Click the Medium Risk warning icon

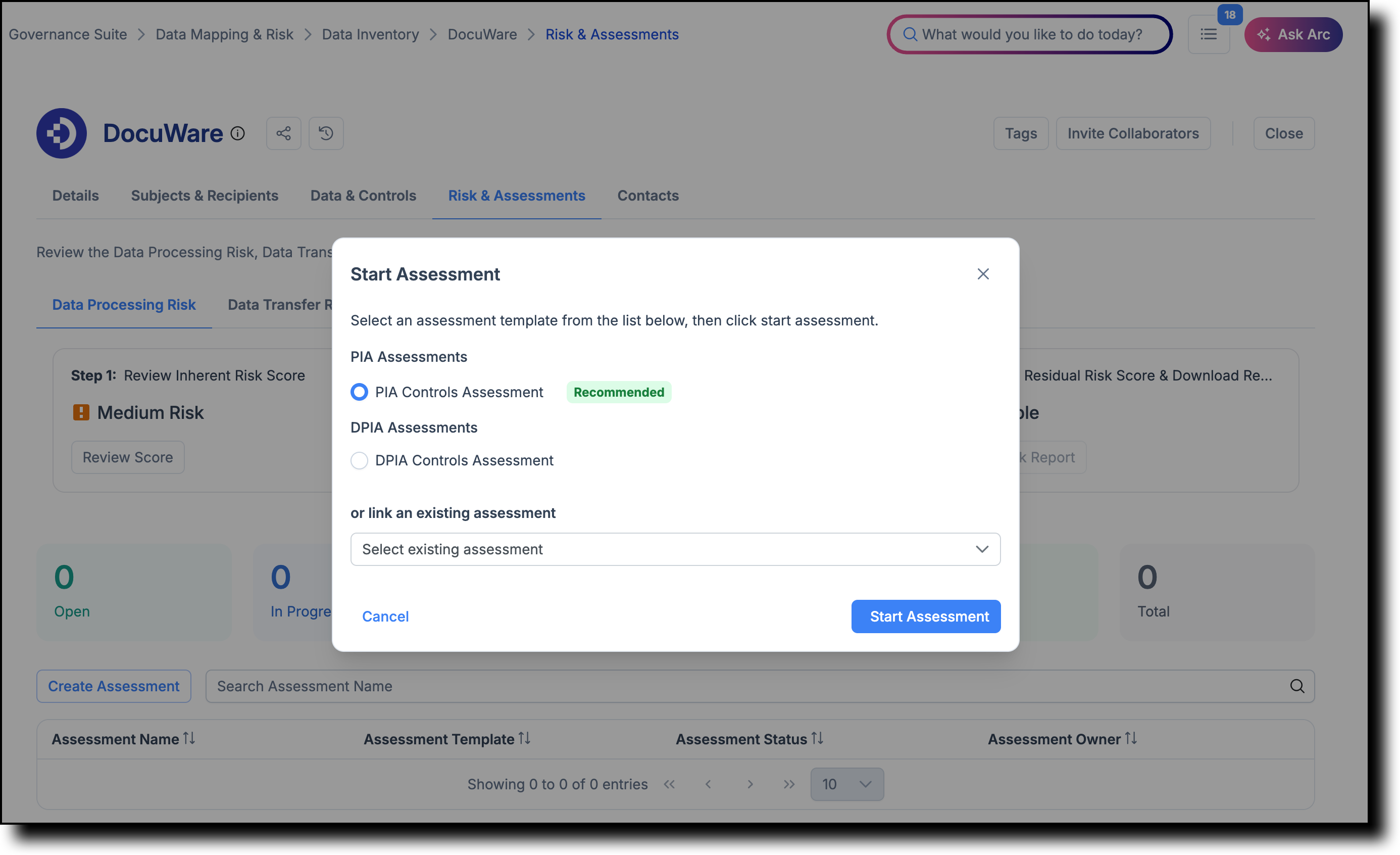(81, 413)
